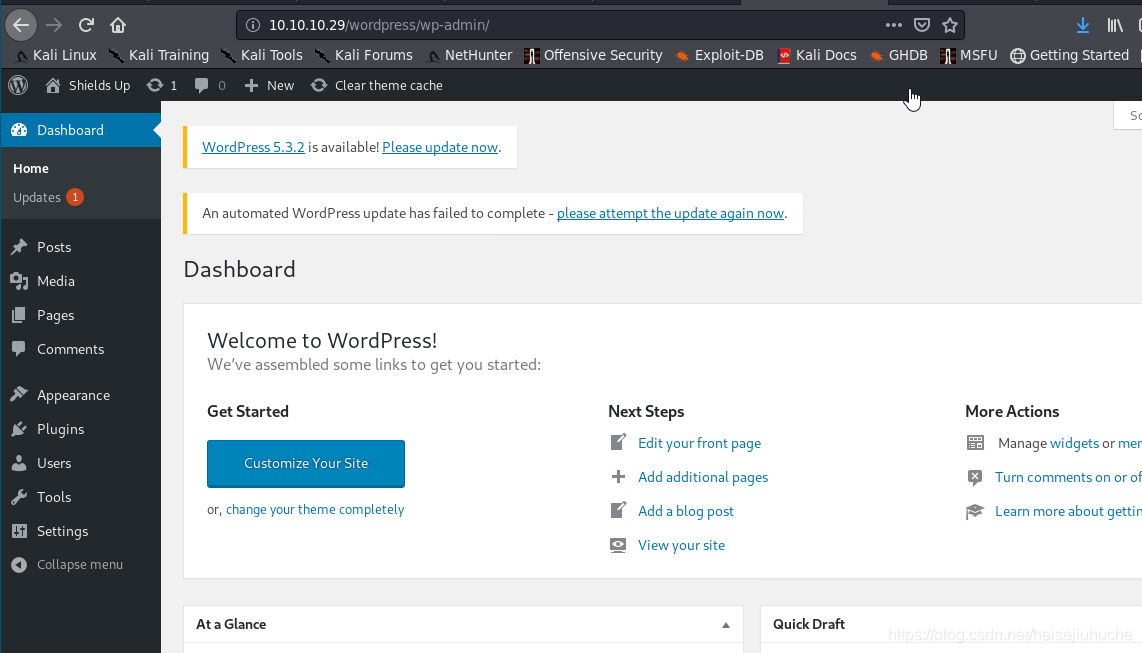This screenshot has height=653, width=1142.
Task: Open the Comments menu in sidebar
Action: tap(80, 349)
